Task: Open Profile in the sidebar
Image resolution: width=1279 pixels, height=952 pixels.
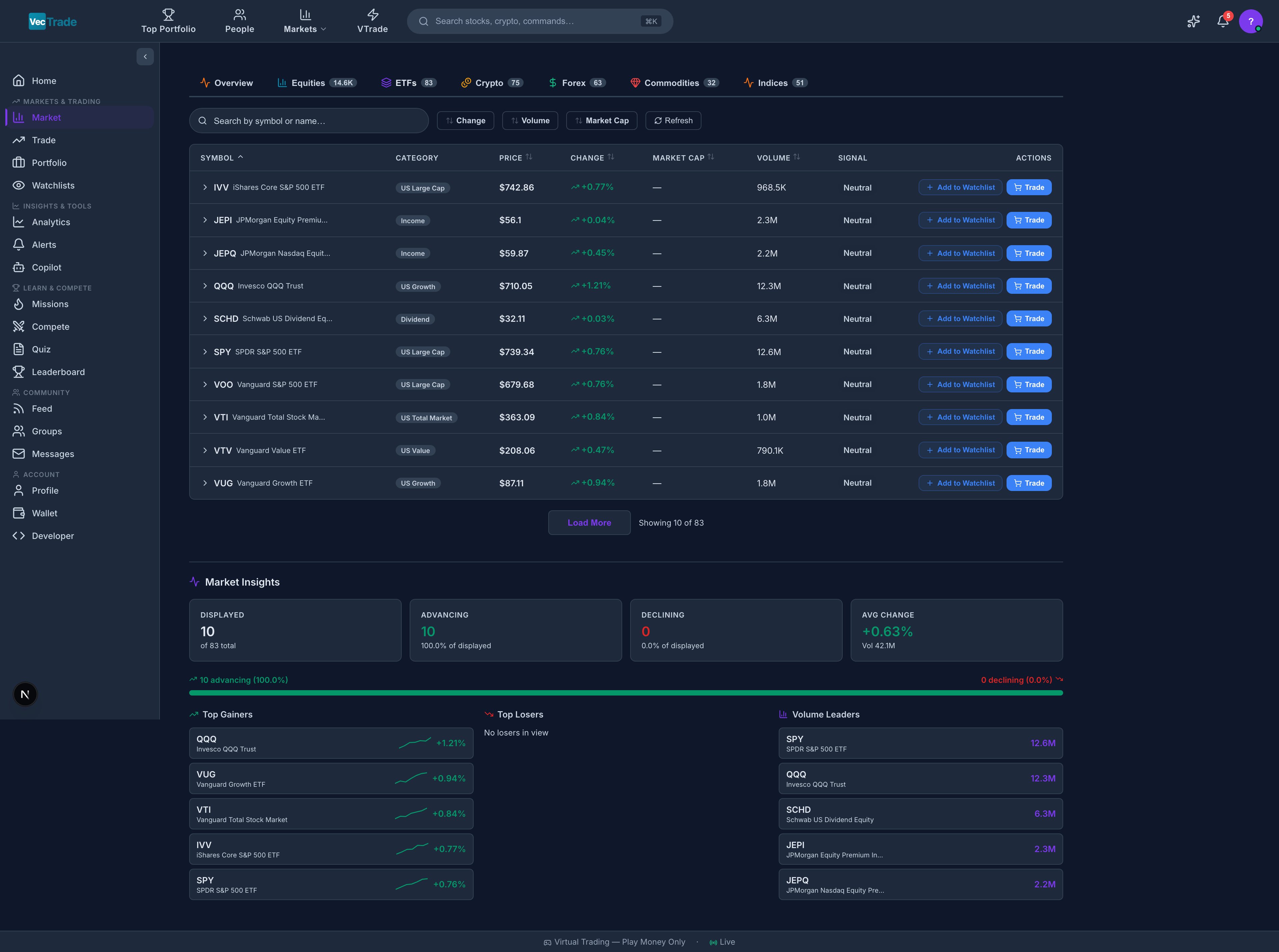Action: 80,490
